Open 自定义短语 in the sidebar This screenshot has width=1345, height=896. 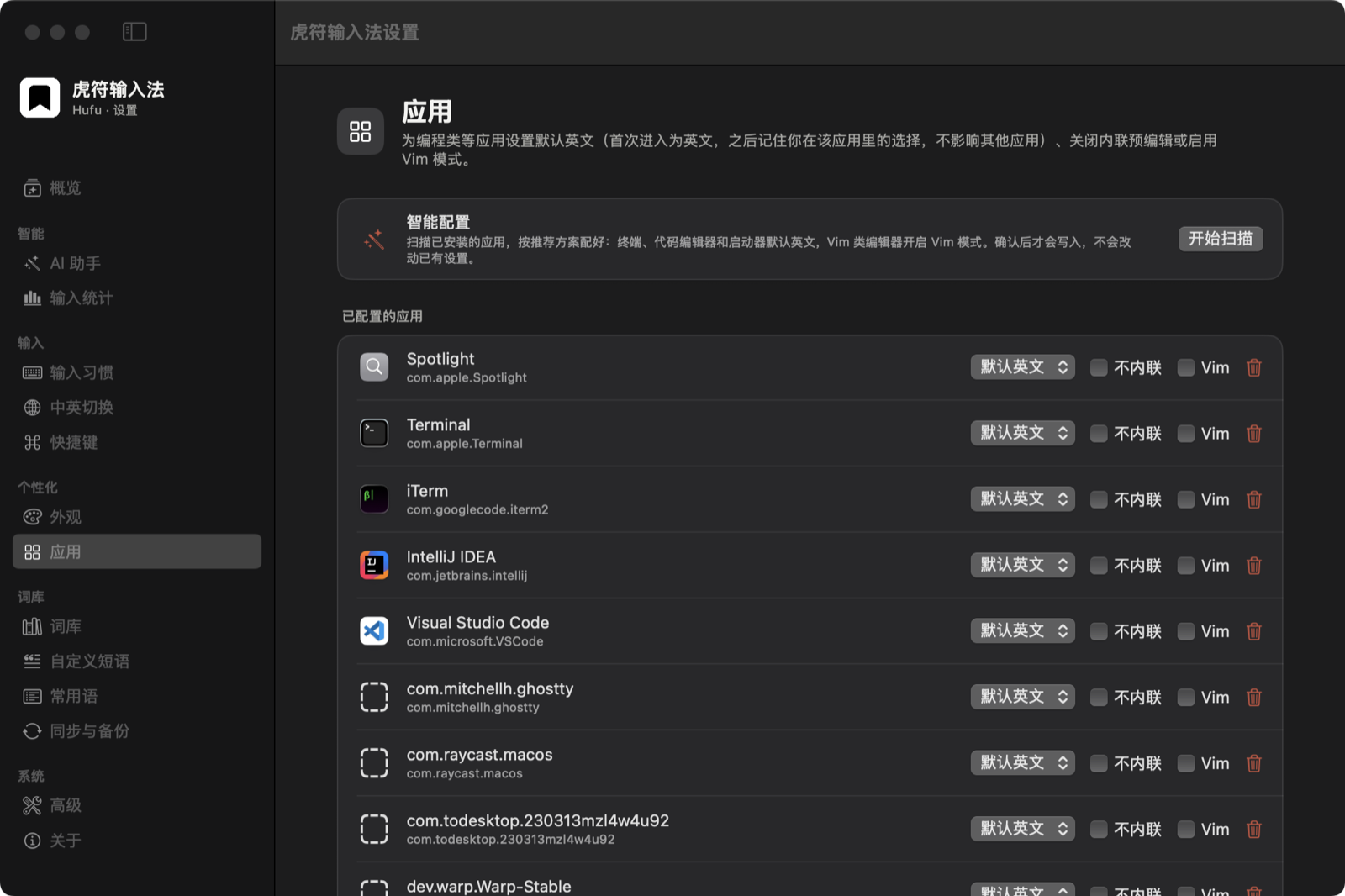(x=137, y=661)
